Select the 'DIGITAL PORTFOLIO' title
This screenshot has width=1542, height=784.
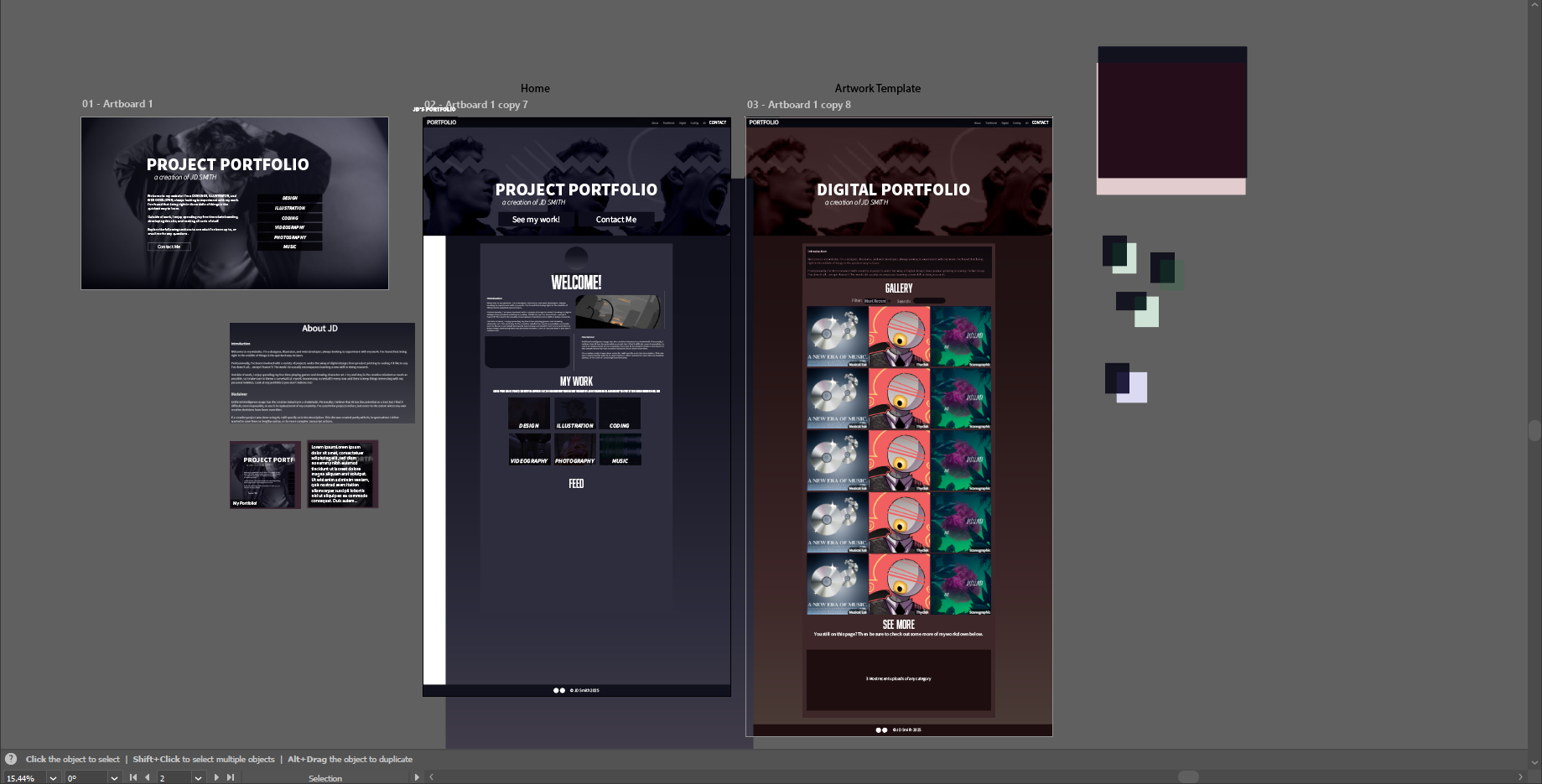[893, 190]
